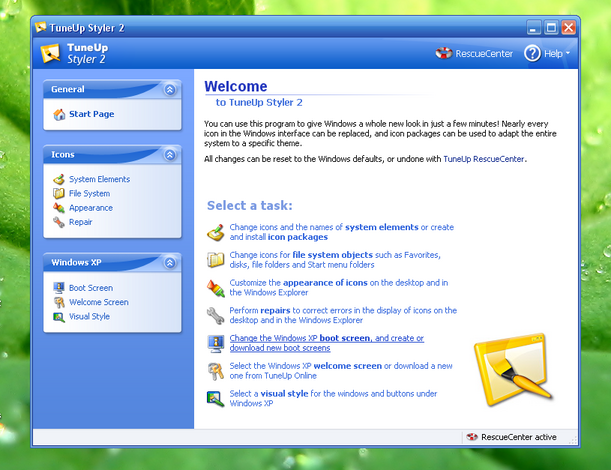Viewport: 611px width, 470px height.
Task: Click the Boot Screen monitor icon in sidebar
Action: [59, 288]
